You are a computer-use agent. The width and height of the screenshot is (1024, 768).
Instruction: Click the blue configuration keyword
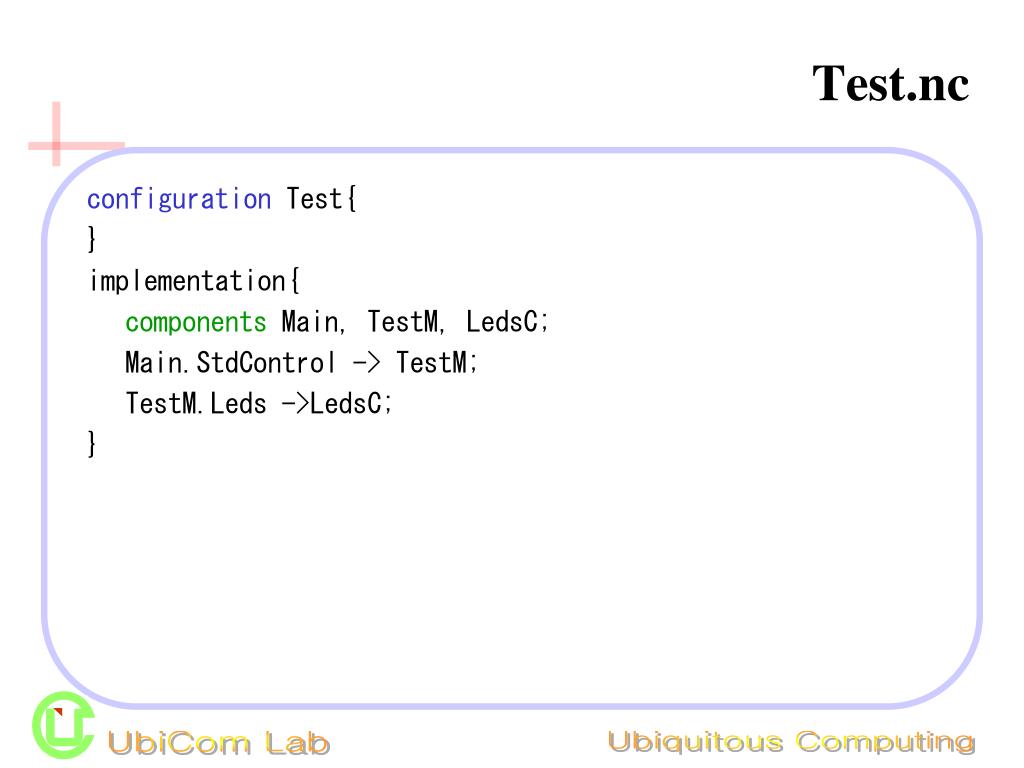[179, 199]
